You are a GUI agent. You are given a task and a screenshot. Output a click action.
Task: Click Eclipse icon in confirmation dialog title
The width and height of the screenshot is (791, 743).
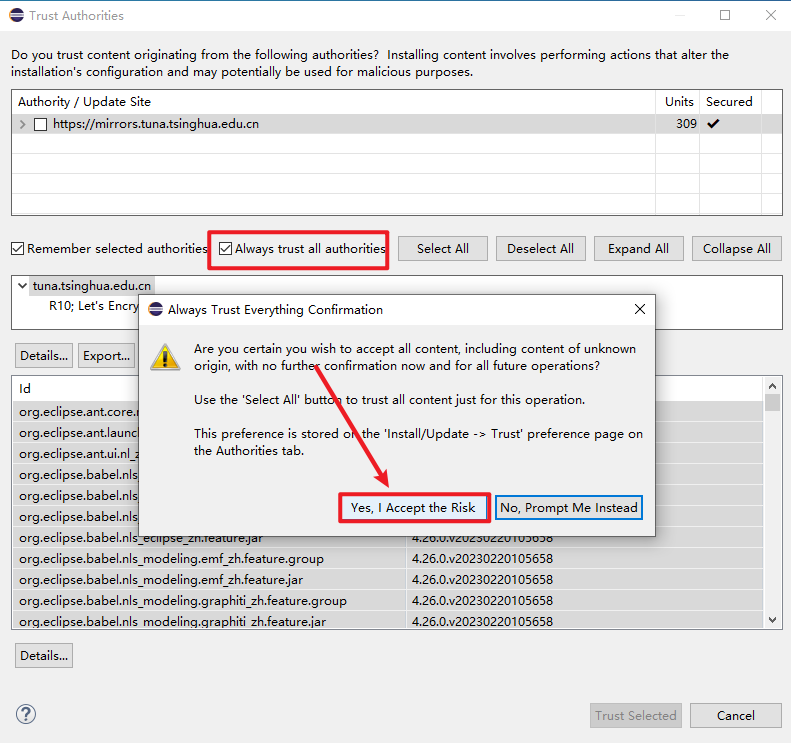coord(156,310)
